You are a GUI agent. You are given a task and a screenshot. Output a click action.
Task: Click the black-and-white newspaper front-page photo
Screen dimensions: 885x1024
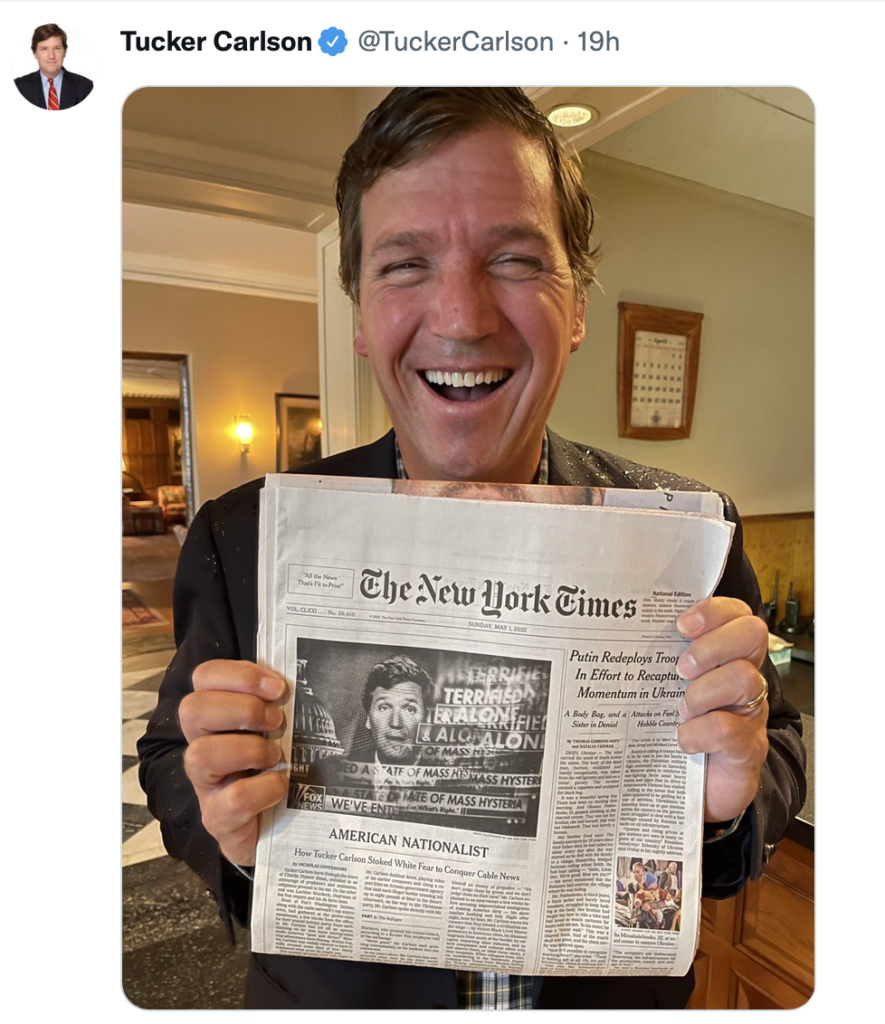418,737
